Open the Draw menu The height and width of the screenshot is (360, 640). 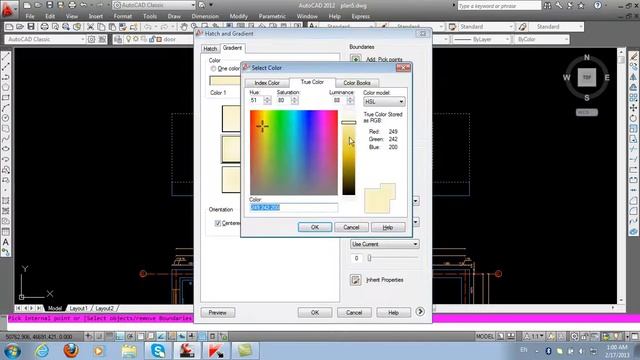click(x=174, y=16)
